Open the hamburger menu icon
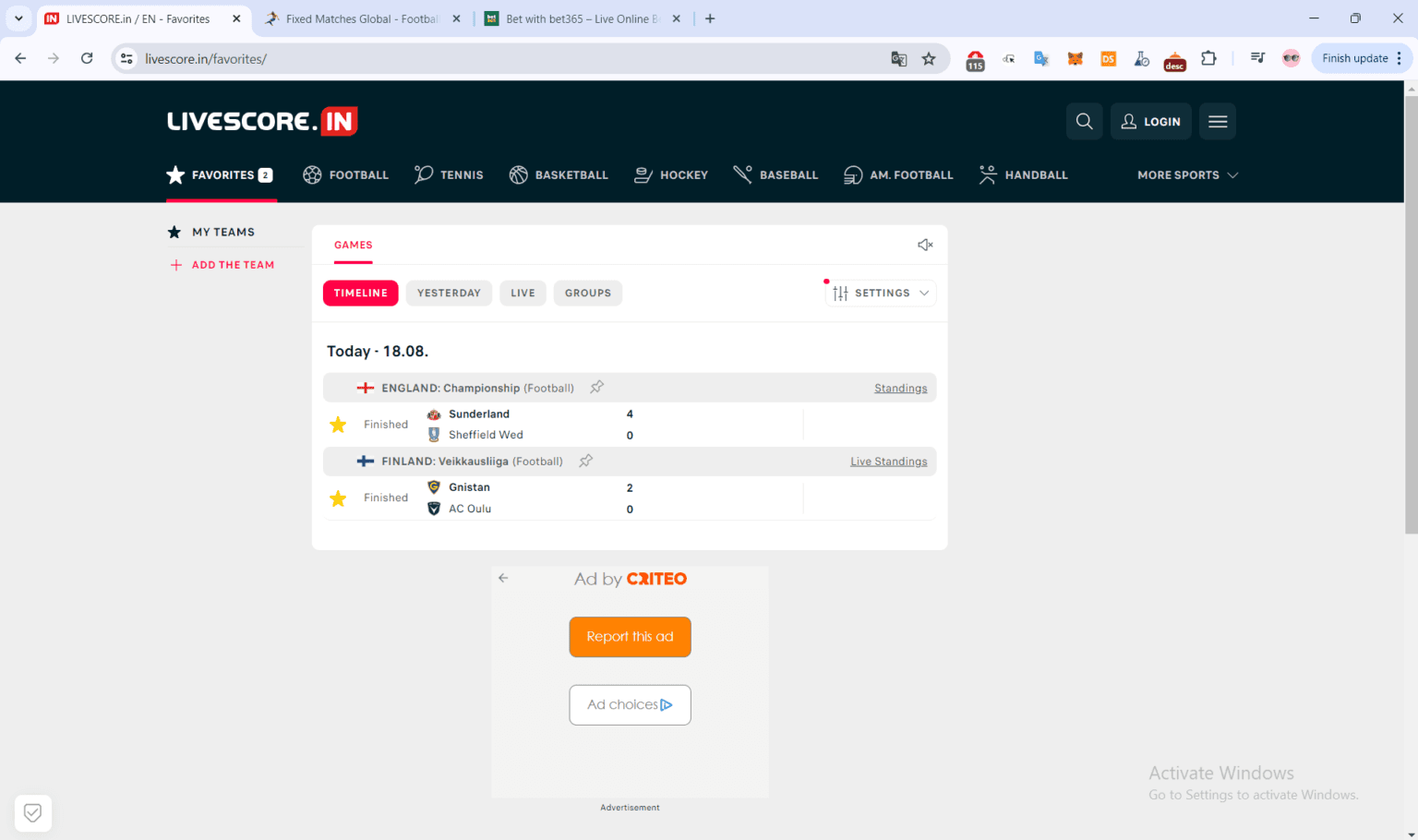The image size is (1418, 840). coord(1217,121)
